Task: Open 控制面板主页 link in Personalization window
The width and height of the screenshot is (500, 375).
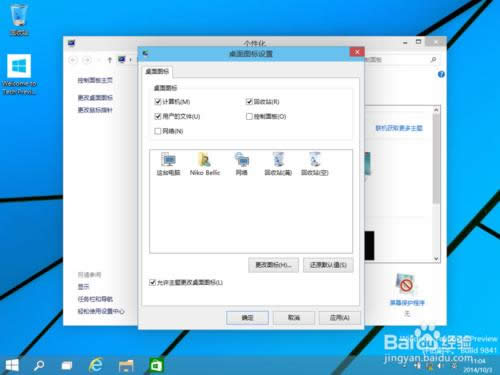Action: point(95,80)
